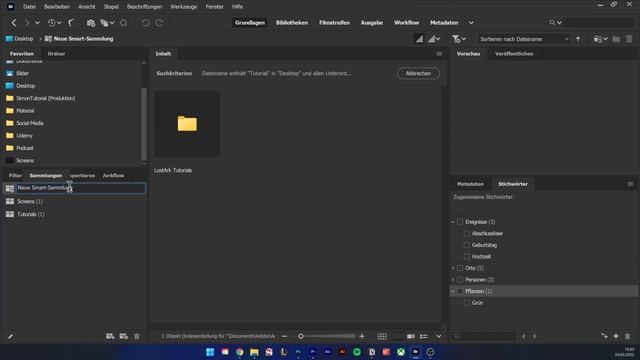Switch to the Metadaten panel tab
This screenshot has width=640, height=360.
[x=470, y=184]
